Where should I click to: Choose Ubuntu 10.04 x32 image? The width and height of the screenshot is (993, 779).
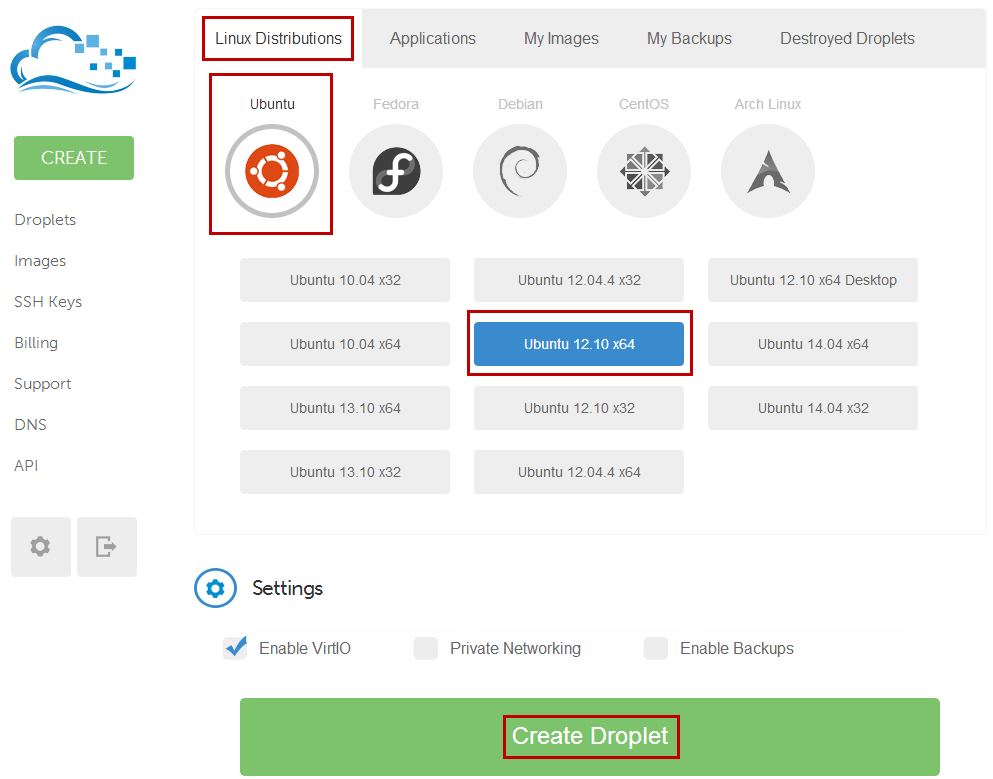(x=345, y=280)
